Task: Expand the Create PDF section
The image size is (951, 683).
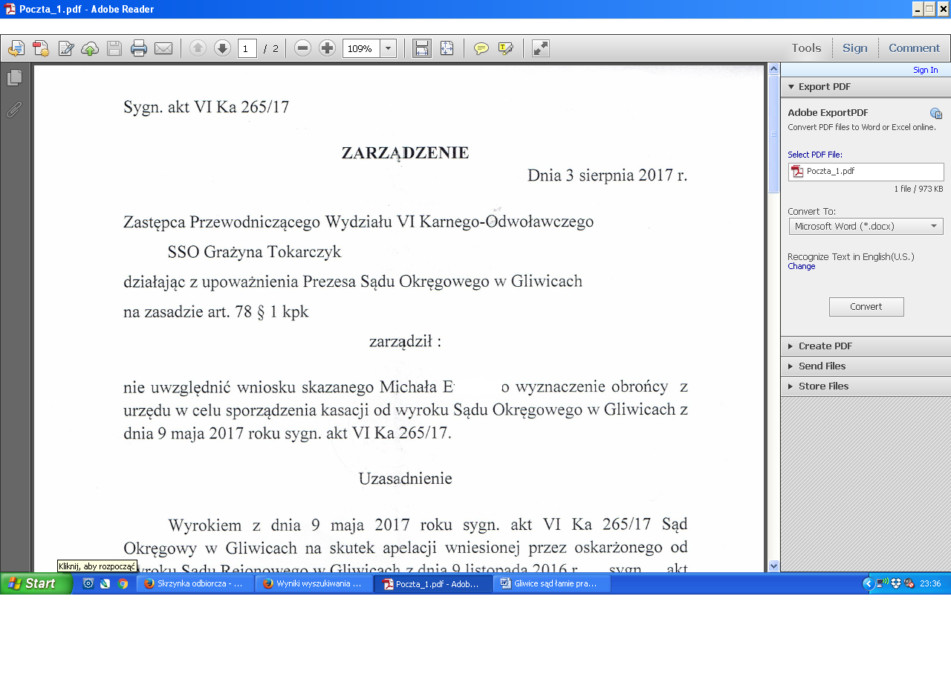Action: [825, 346]
